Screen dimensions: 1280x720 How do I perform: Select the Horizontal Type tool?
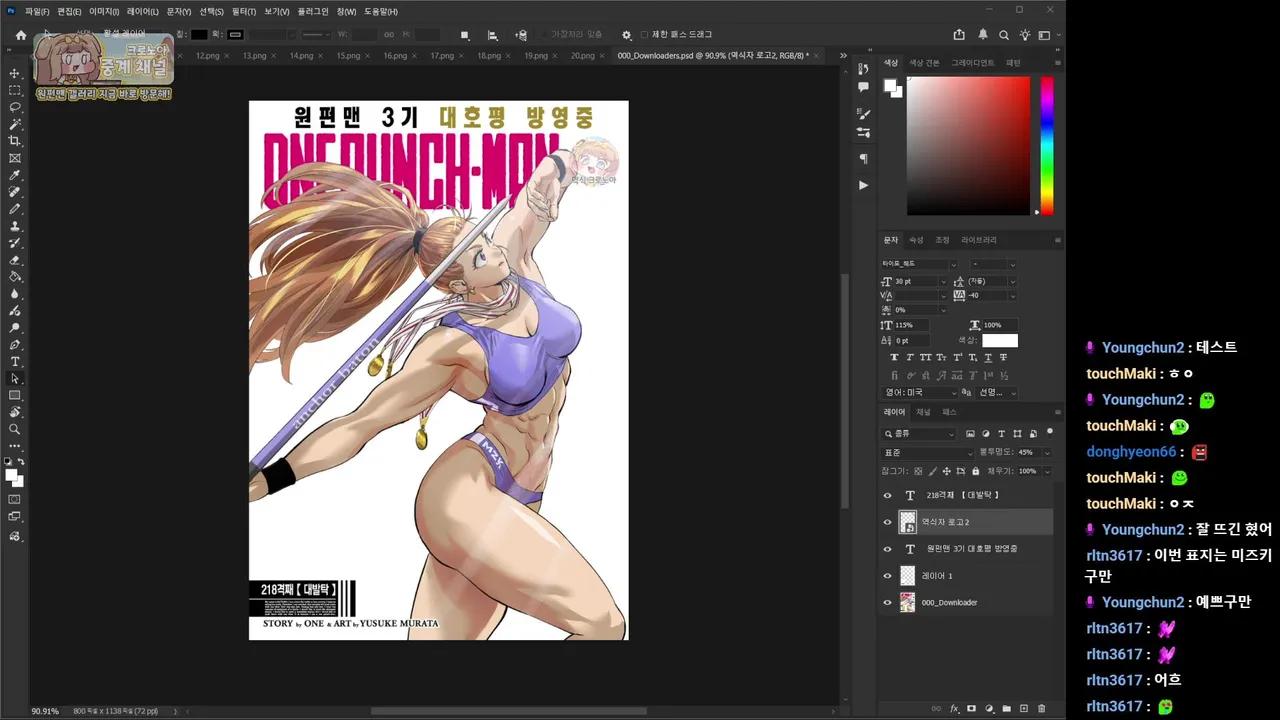pos(15,362)
